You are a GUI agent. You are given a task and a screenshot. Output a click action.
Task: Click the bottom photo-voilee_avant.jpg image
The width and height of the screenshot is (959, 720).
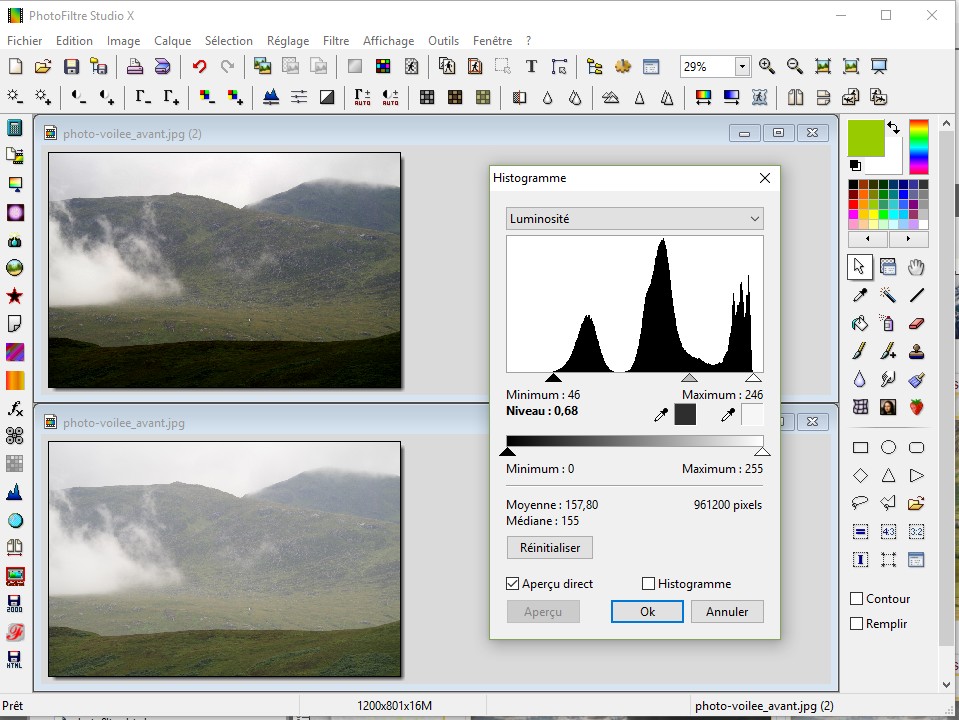(x=224, y=559)
